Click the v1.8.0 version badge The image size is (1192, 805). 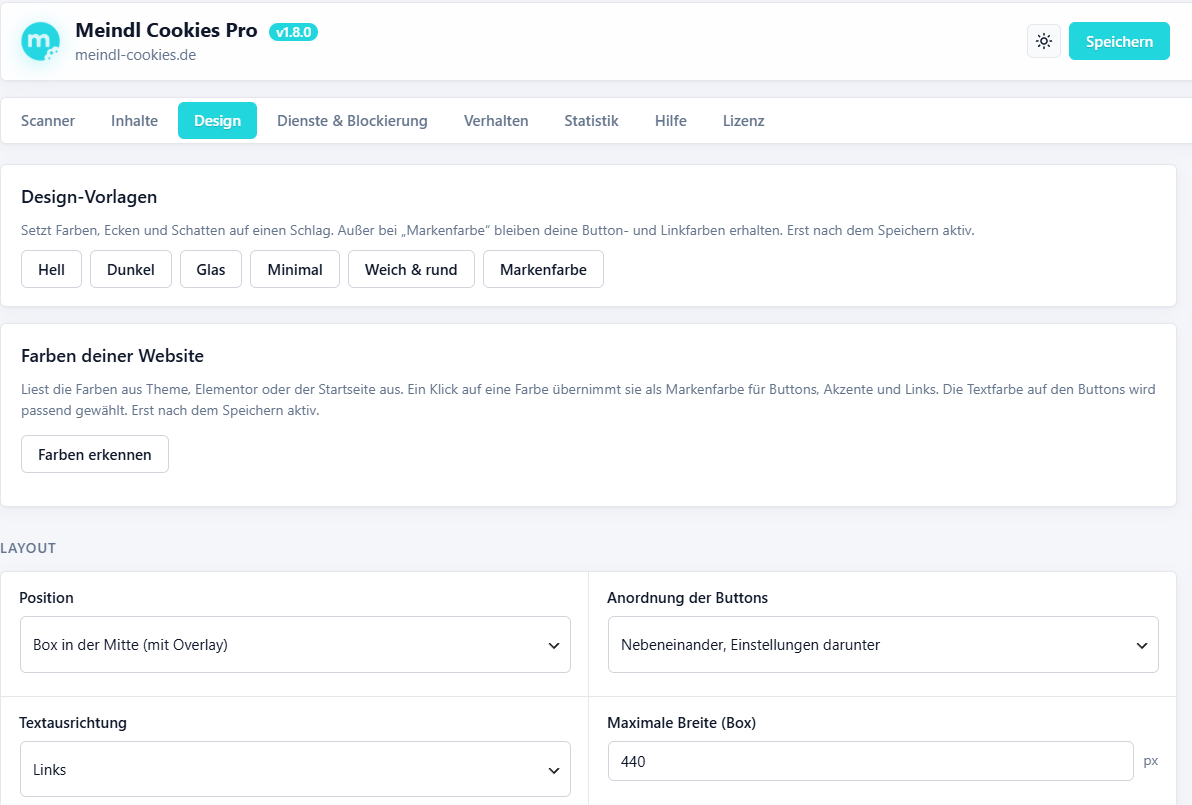pos(293,32)
